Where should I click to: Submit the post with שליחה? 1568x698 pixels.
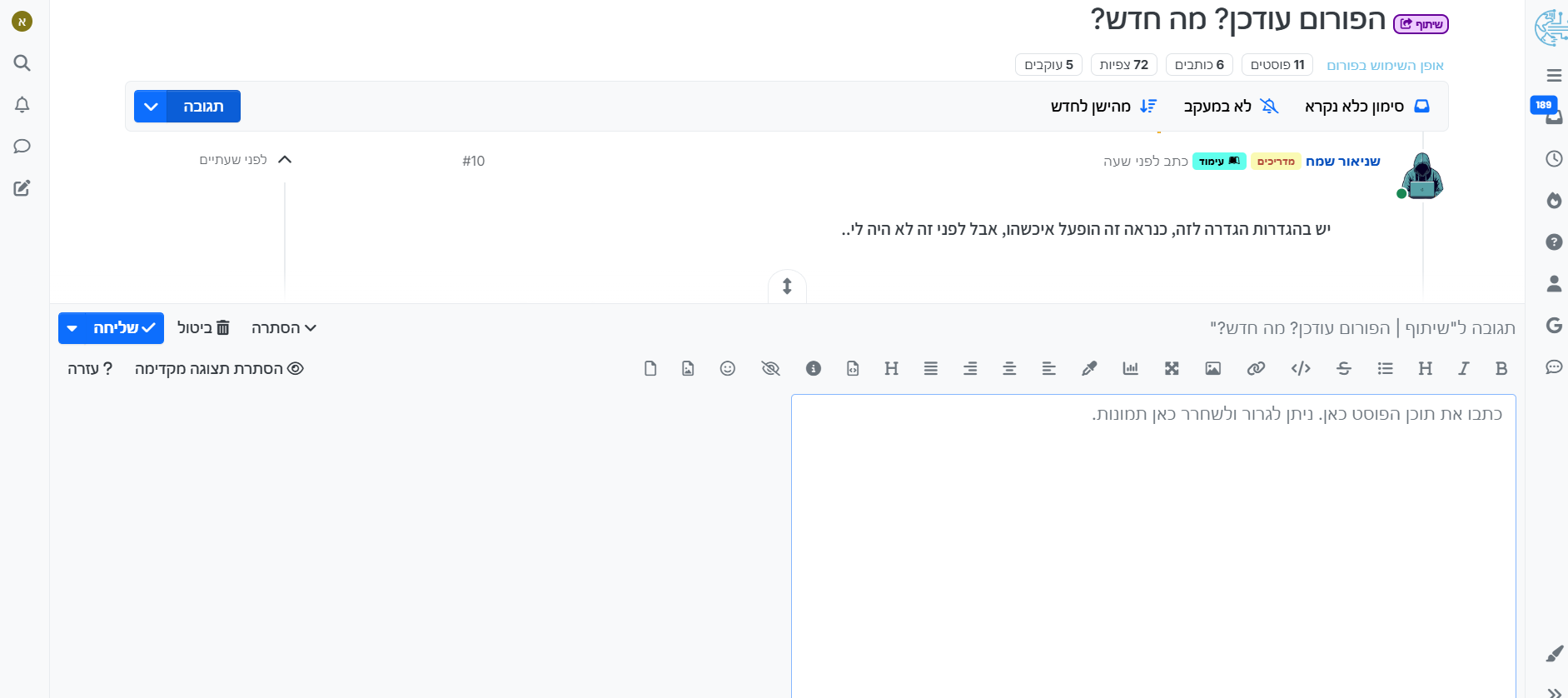click(x=124, y=328)
